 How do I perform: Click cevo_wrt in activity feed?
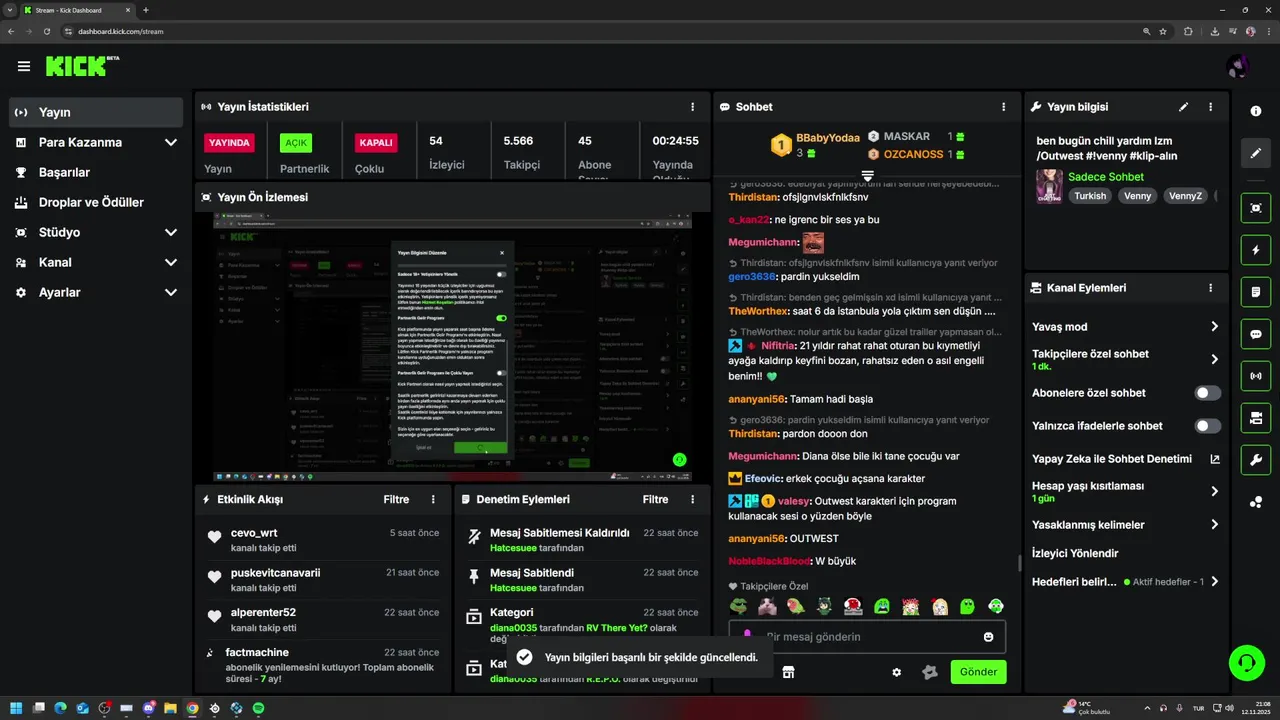[254, 533]
